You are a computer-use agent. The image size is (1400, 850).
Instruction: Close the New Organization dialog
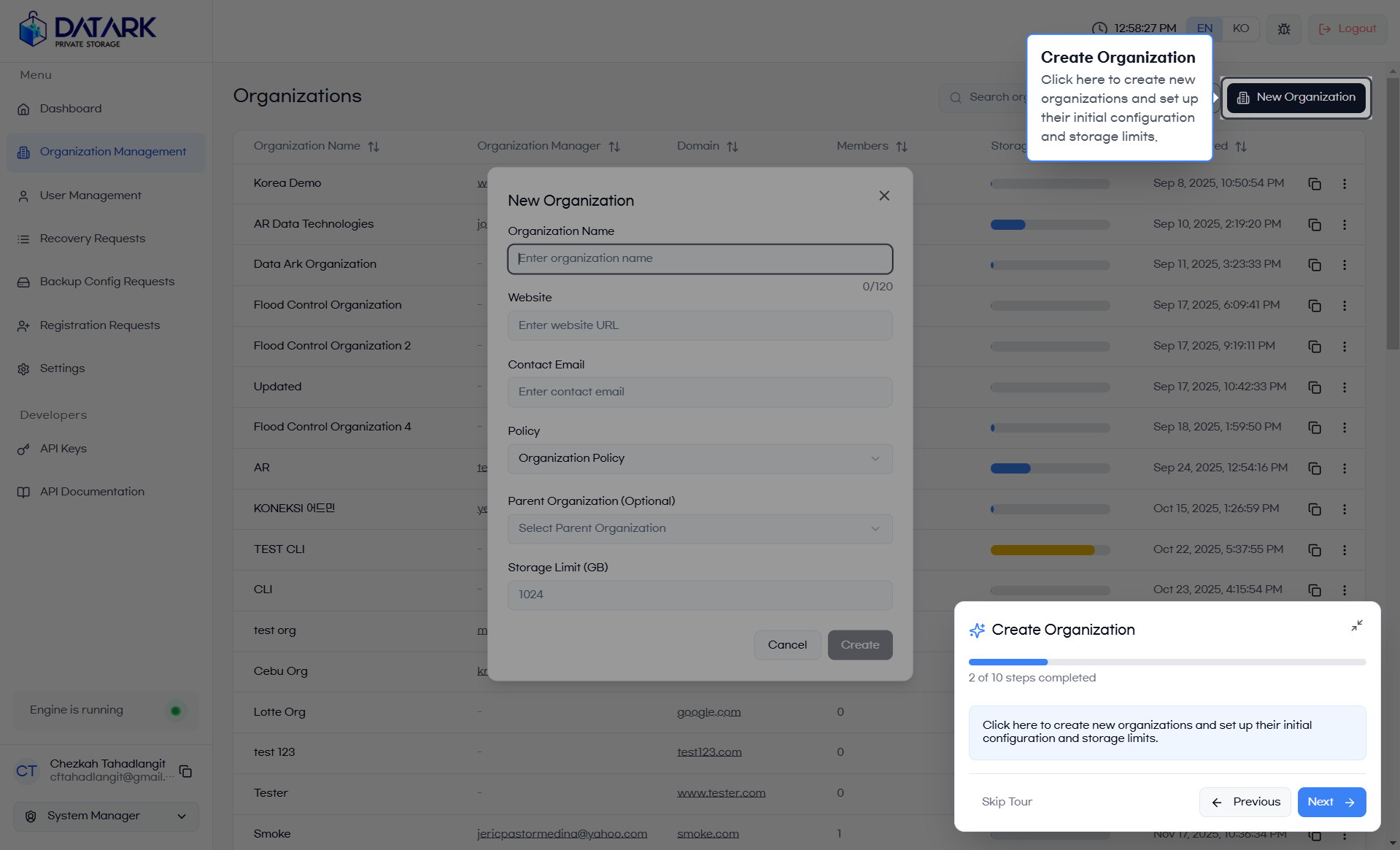pos(884,196)
